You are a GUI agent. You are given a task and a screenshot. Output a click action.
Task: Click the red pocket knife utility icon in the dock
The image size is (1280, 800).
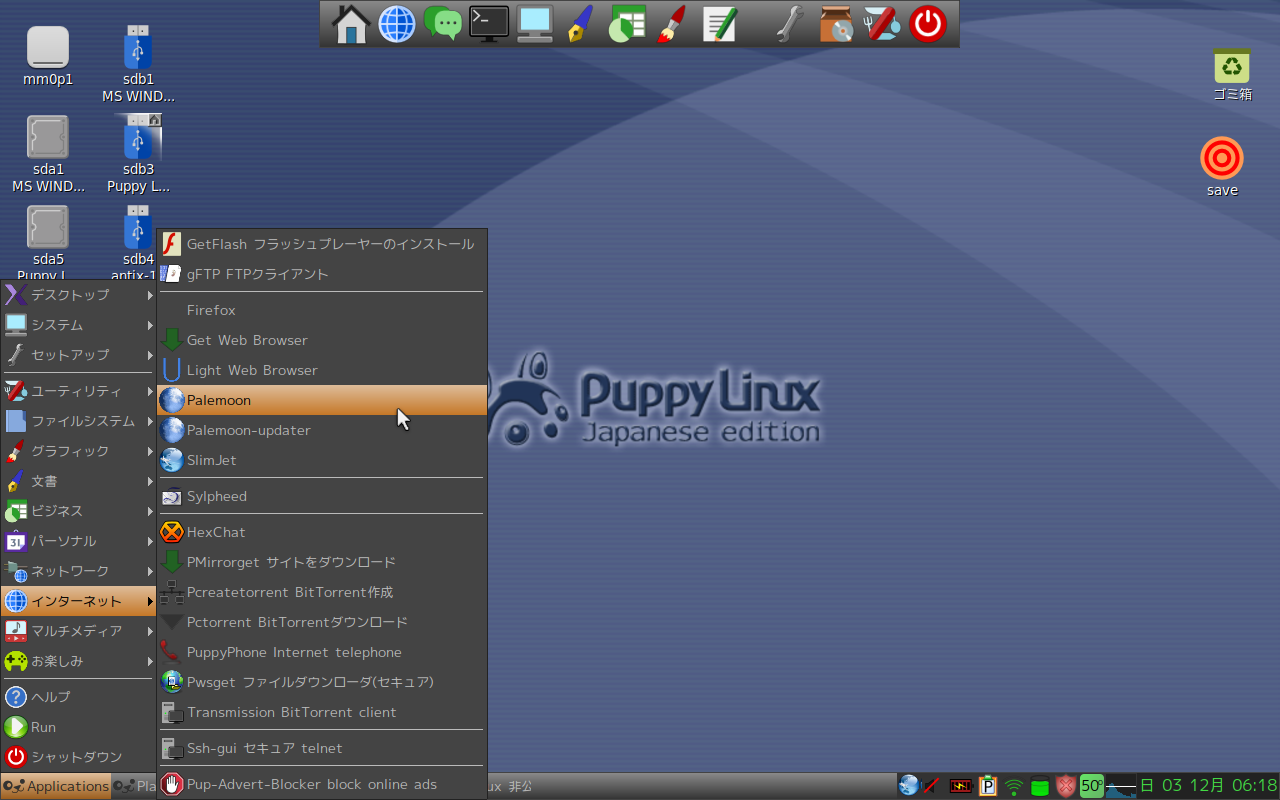[x=882, y=24]
